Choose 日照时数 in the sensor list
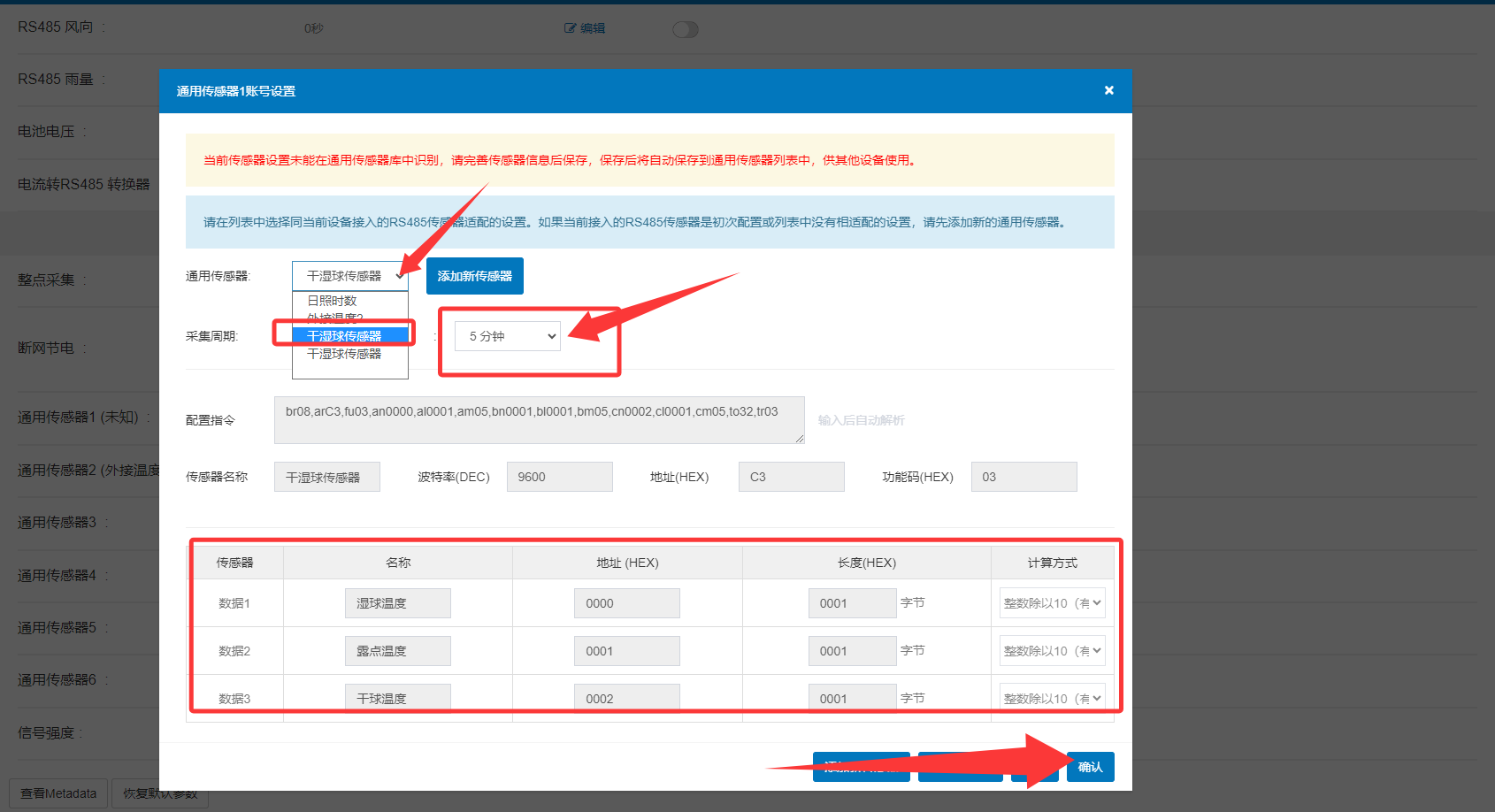 click(349, 301)
